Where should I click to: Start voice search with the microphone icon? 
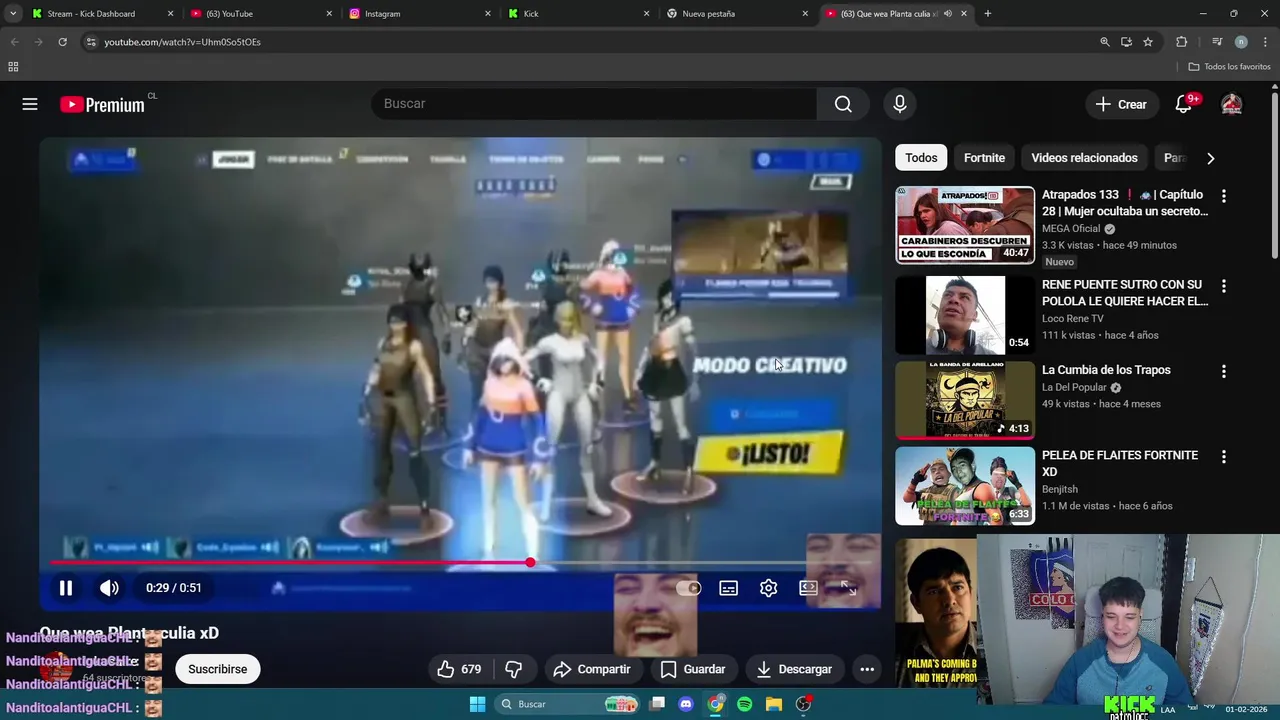[x=899, y=104]
